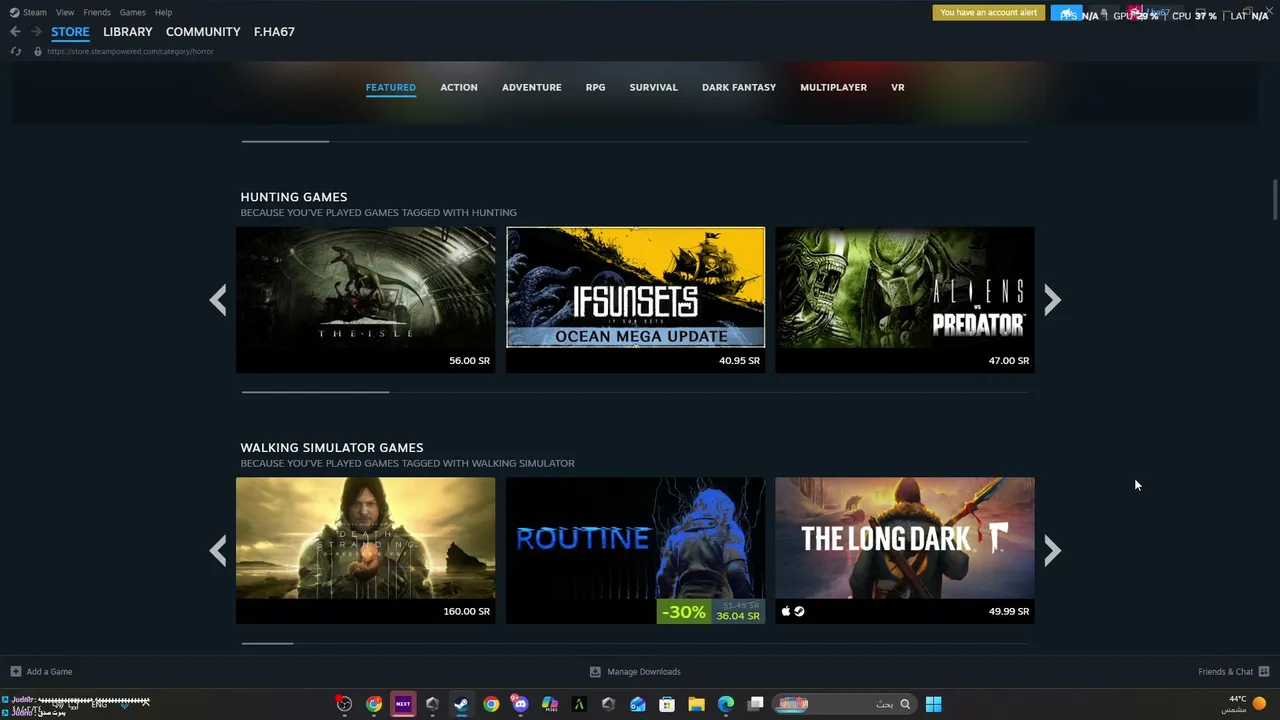Screen dimensions: 1280x720
Task: Open Microsoft Store from the taskbar
Action: click(x=667, y=704)
